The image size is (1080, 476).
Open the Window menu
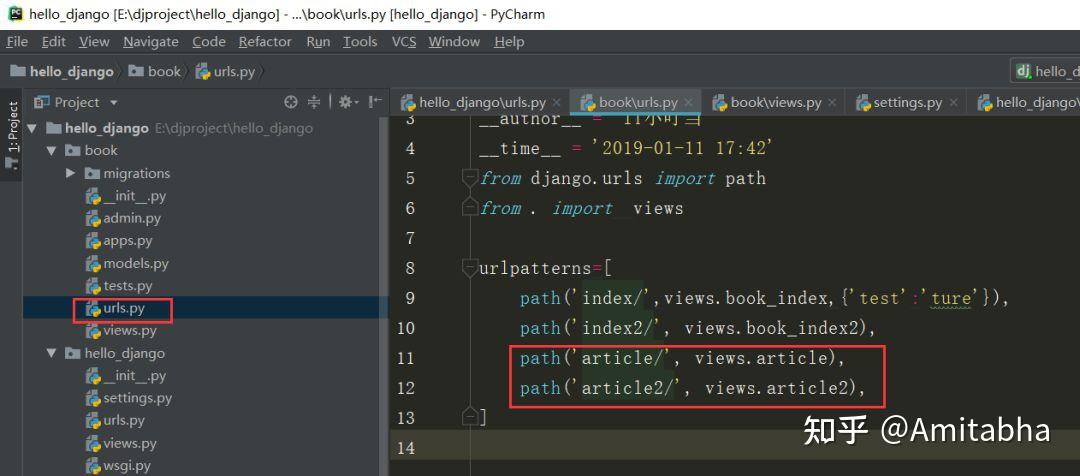click(x=454, y=42)
